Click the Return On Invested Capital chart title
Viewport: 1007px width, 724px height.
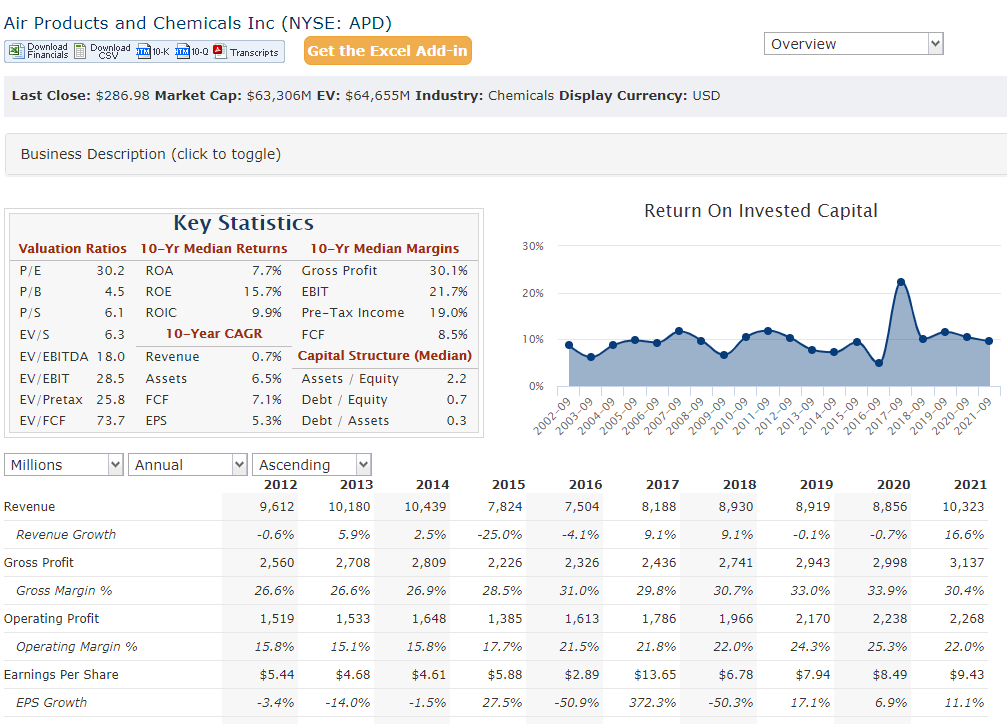coord(760,211)
